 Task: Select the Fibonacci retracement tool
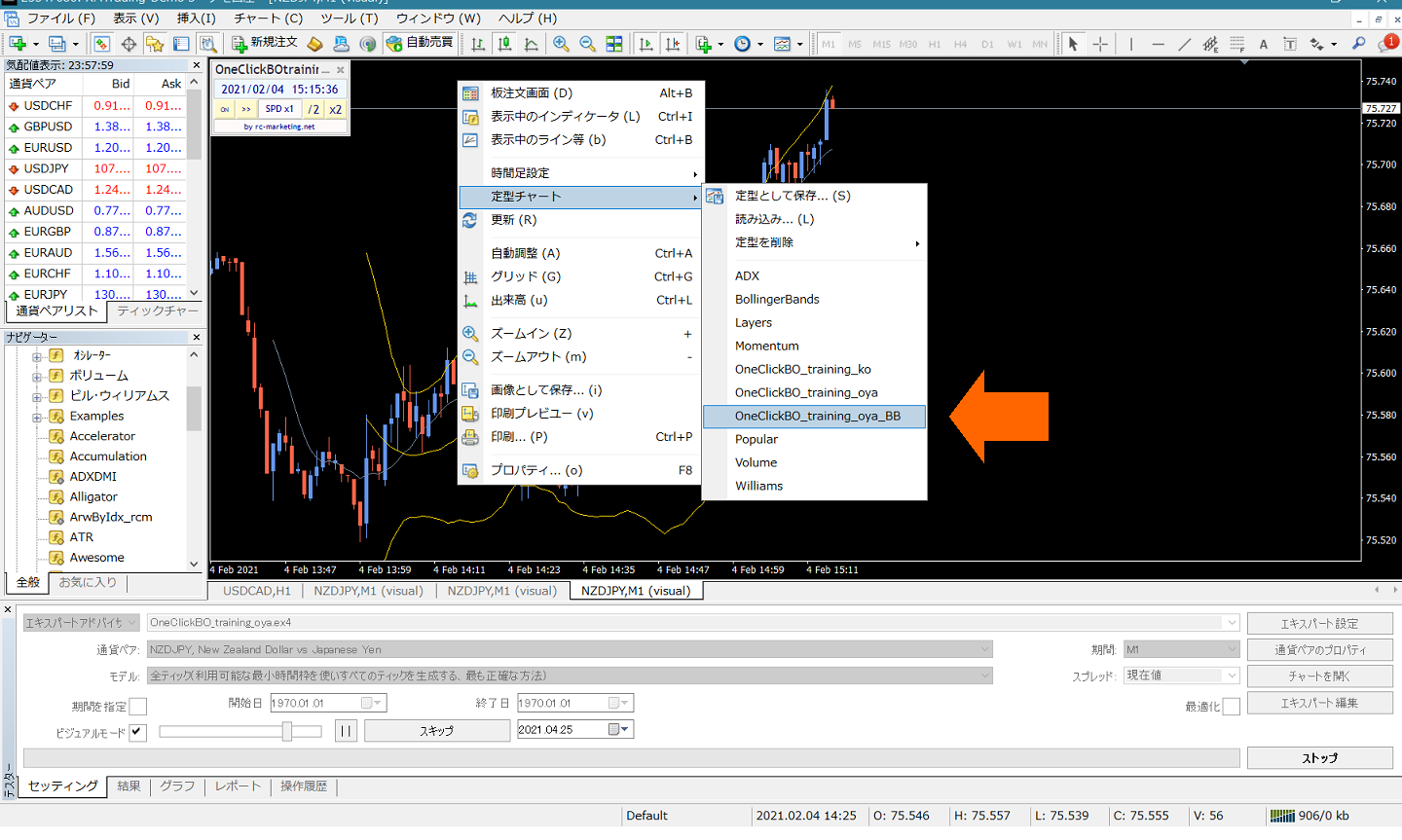(x=1236, y=44)
